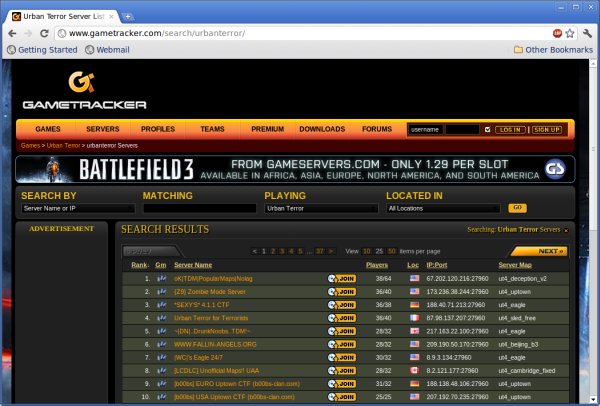Open the Webmail bookmark
Screen dimensions: 600x406
[107, 50]
